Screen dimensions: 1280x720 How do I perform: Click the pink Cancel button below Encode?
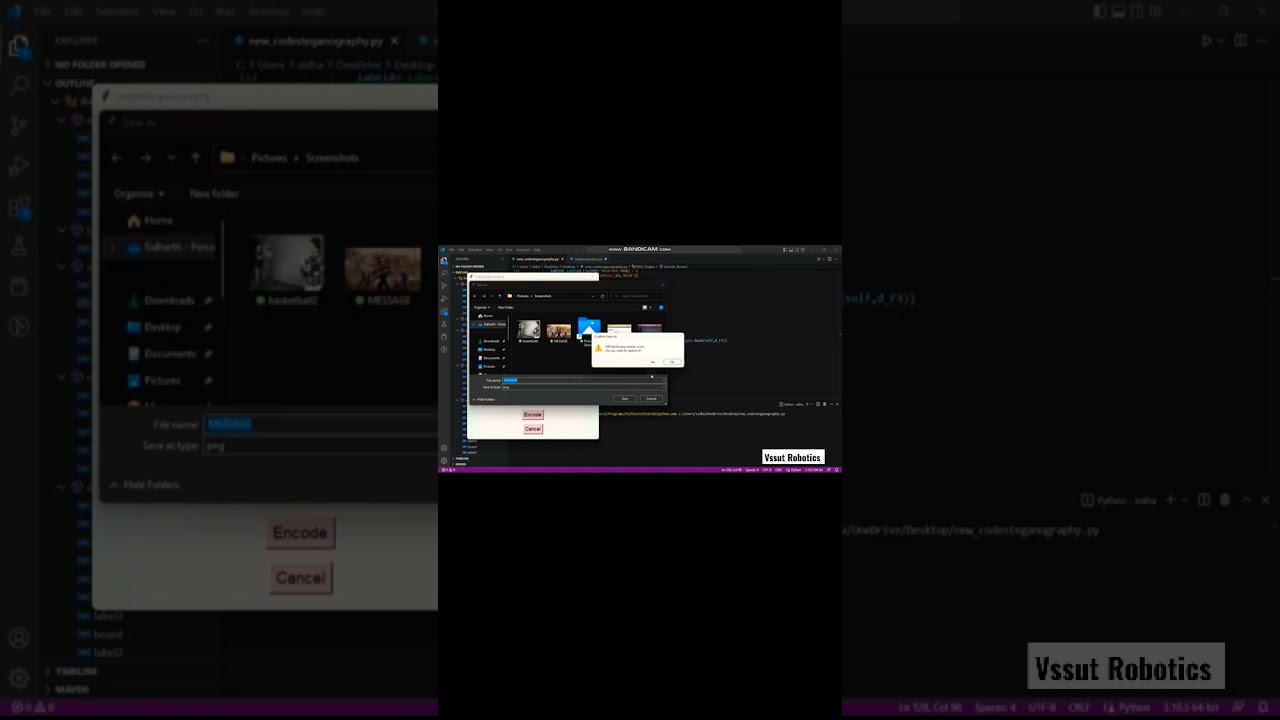pos(533,429)
